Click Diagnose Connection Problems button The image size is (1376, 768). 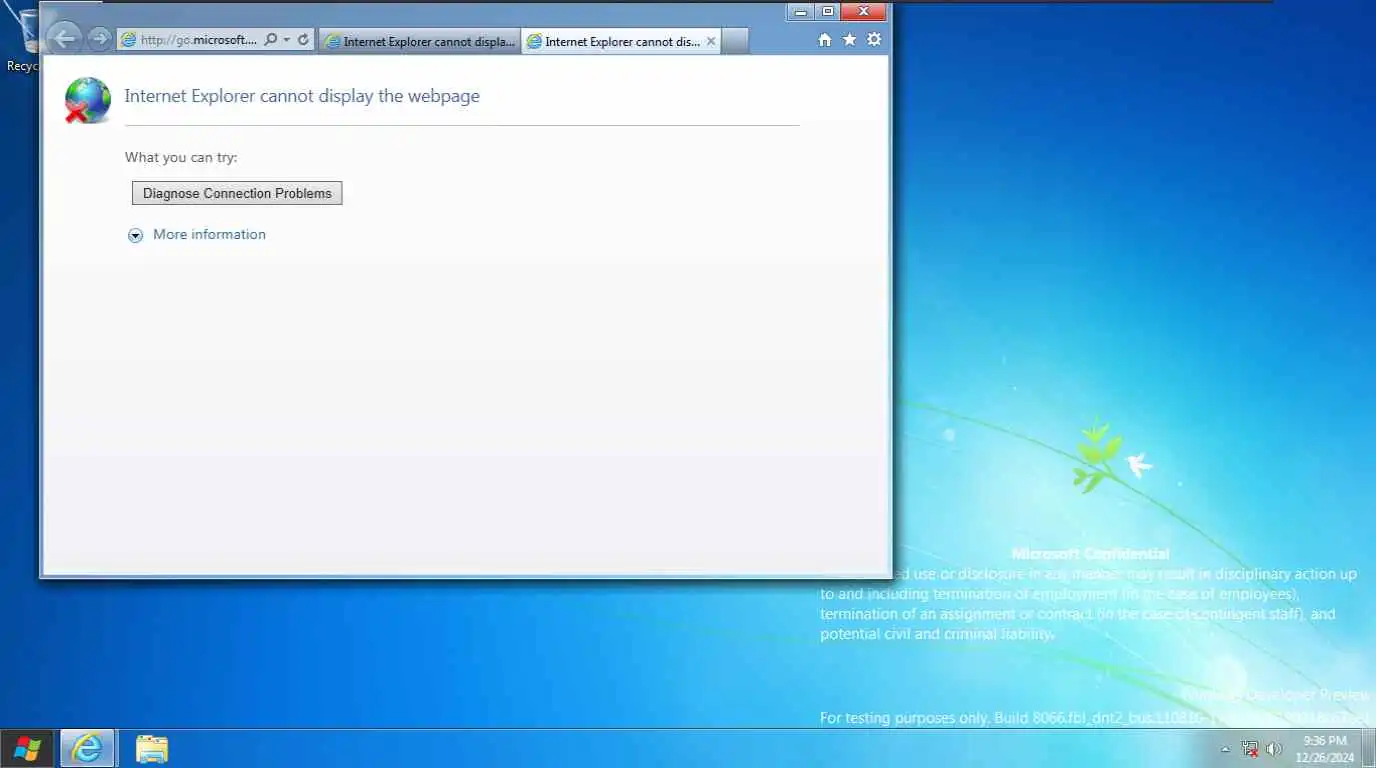pyautogui.click(x=237, y=193)
